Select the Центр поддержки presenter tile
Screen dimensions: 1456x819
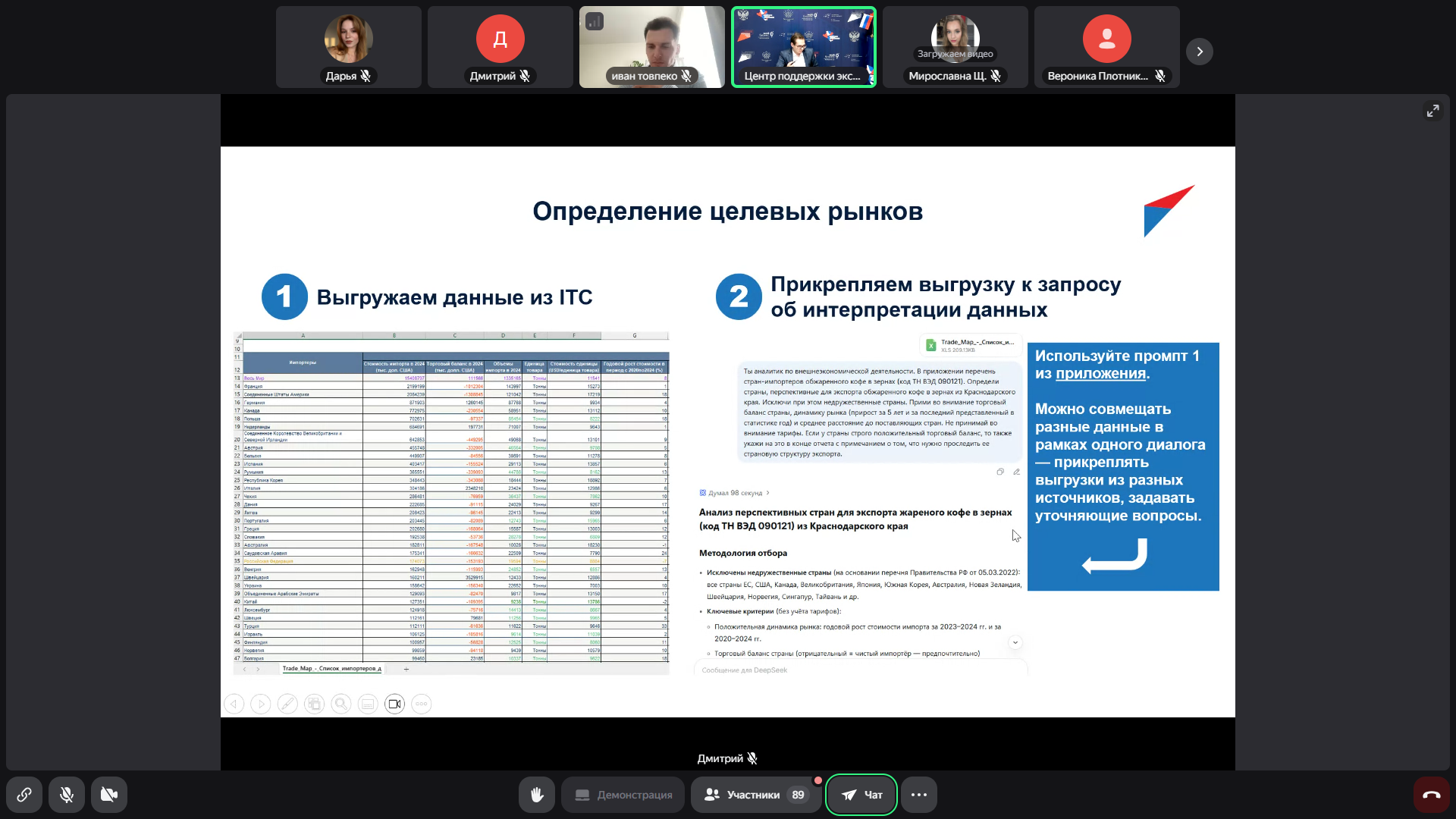click(804, 47)
